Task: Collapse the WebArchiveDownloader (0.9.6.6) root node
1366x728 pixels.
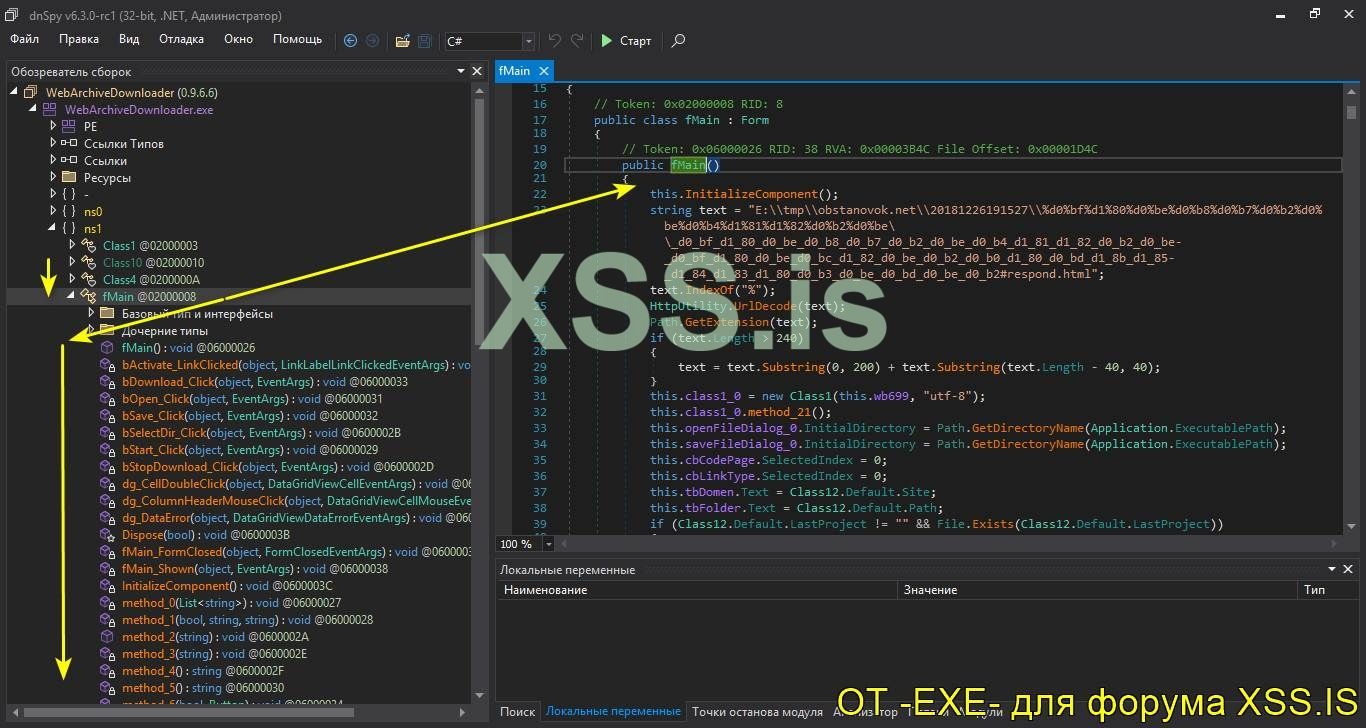Action: pos(15,93)
